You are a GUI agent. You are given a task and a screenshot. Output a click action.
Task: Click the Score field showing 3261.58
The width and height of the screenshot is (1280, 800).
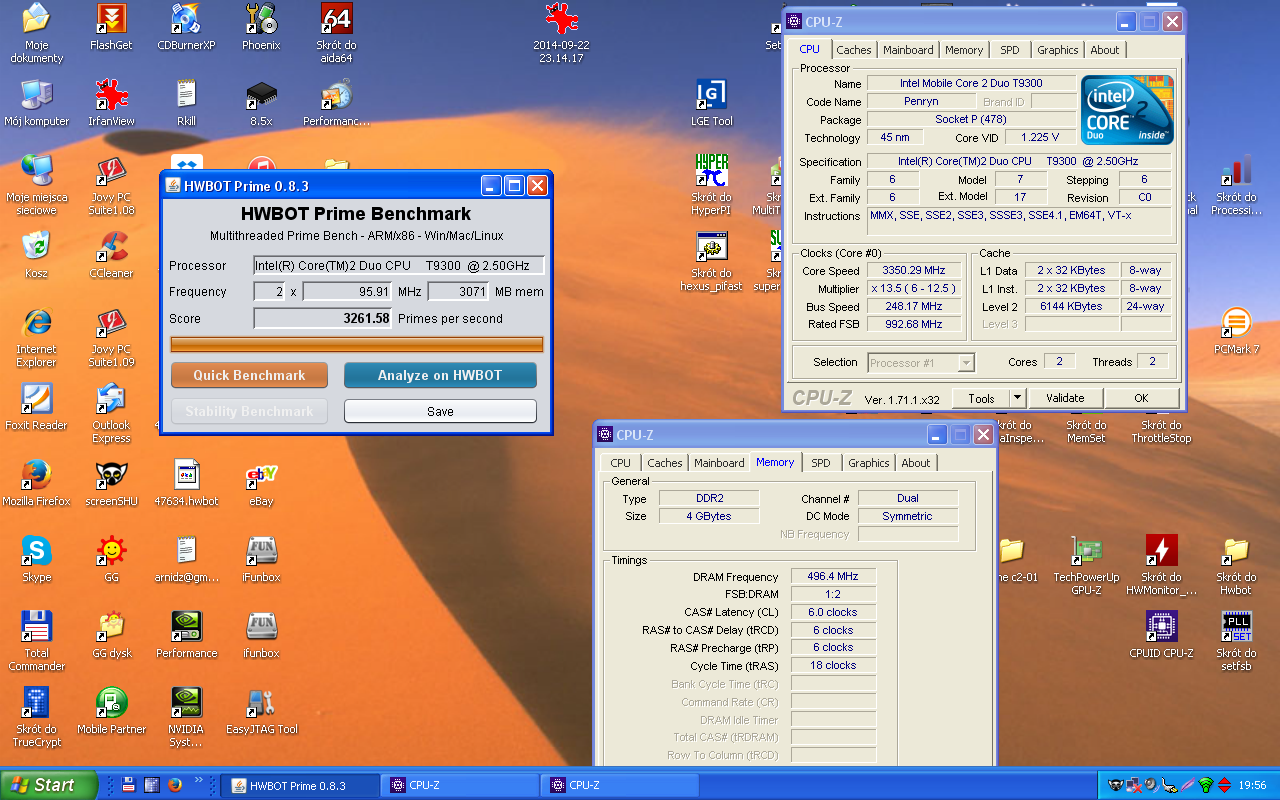pyautogui.click(x=322, y=318)
